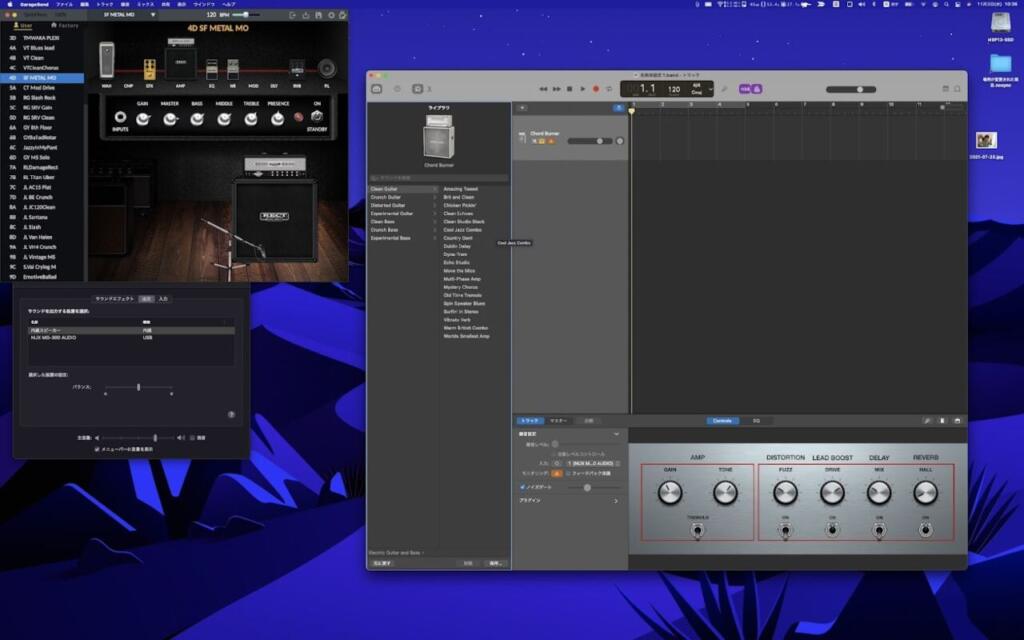Click Chord Burner track pan knob
The image size is (1024, 640).
pyautogui.click(x=620, y=141)
